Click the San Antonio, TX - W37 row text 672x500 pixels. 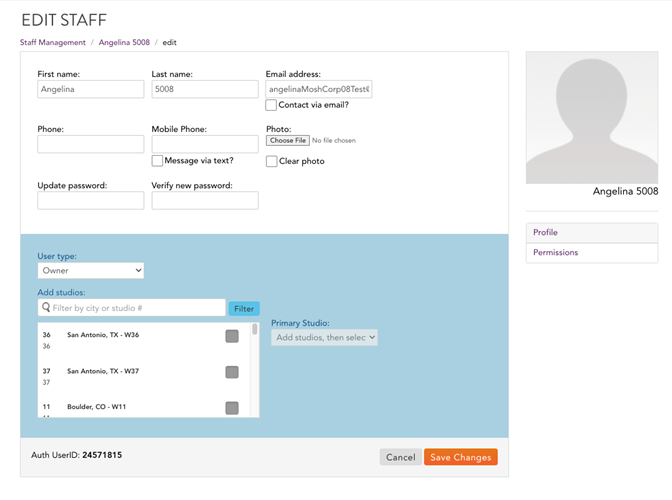click(103, 371)
